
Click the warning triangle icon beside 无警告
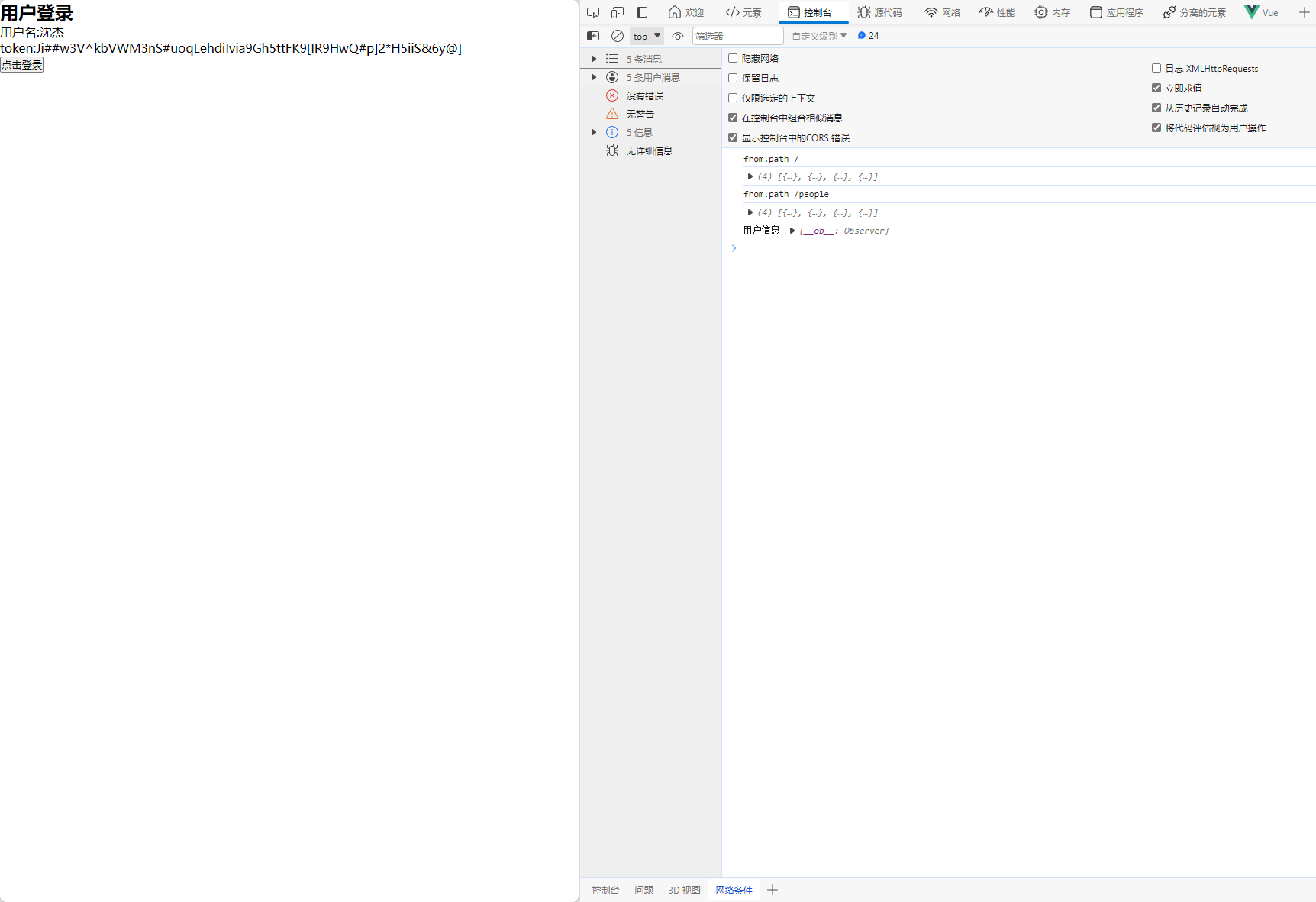(612, 114)
